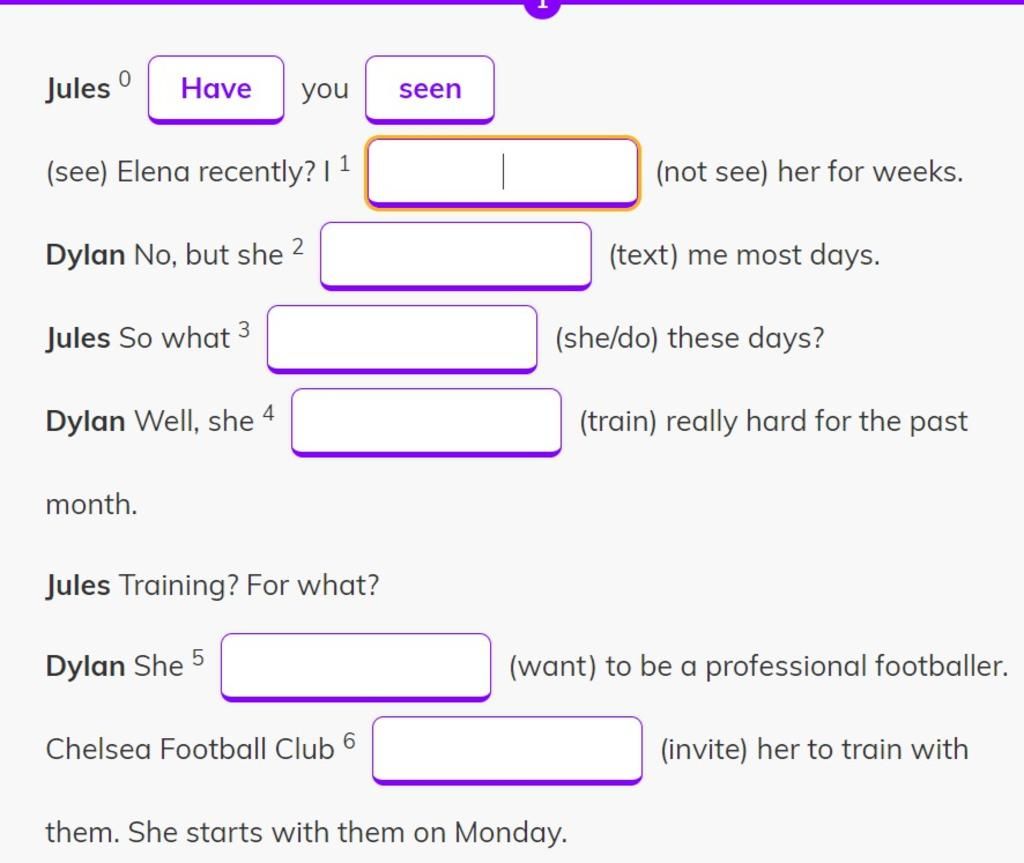Screen dimensions: 1024x863
Task: Click the superscript 0 example marker
Action: coord(124,78)
